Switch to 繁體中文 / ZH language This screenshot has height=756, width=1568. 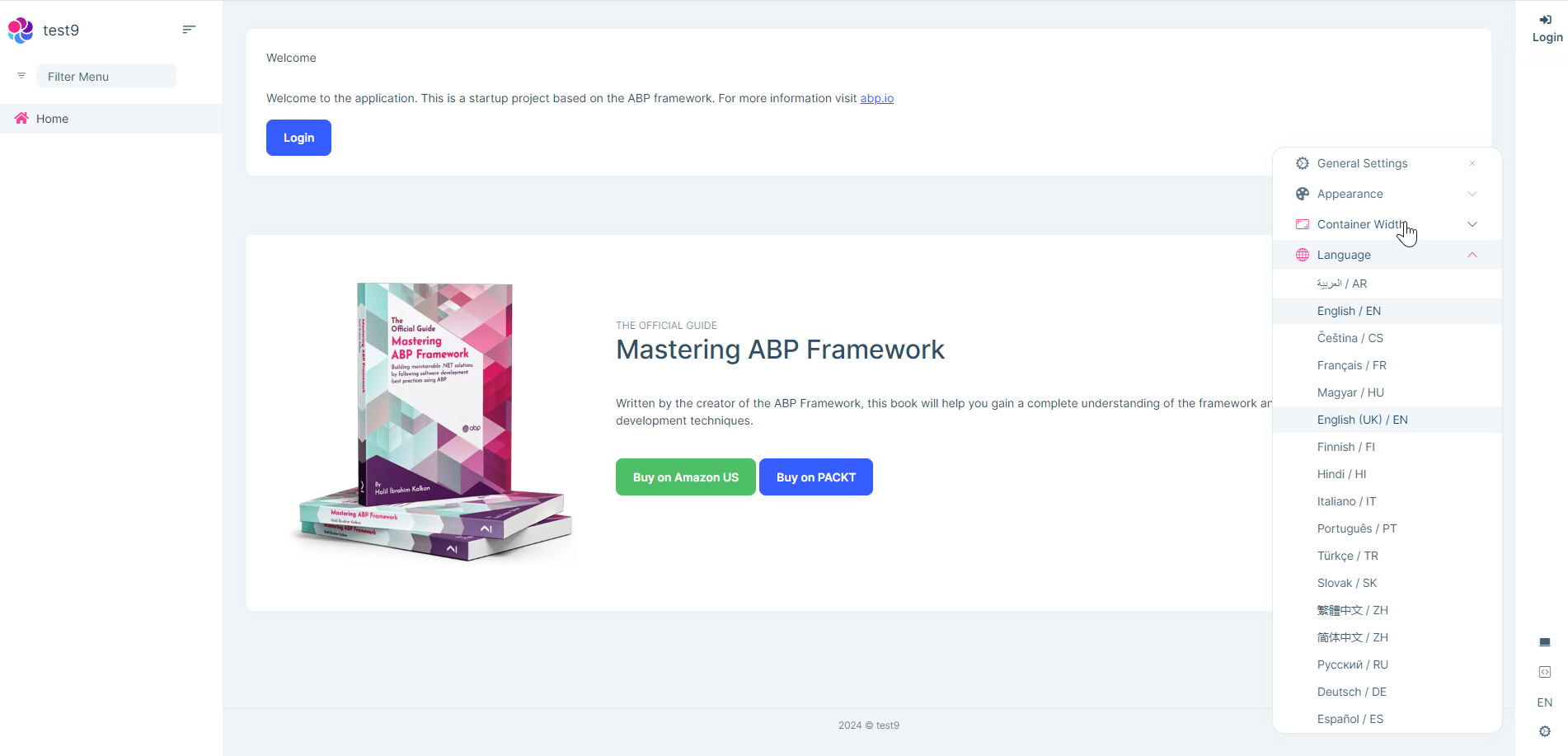pyautogui.click(x=1387, y=610)
